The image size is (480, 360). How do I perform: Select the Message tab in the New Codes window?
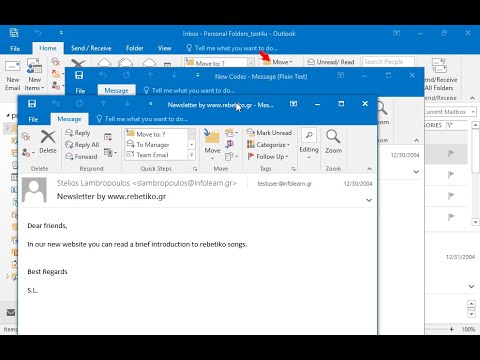pyautogui.click(x=116, y=90)
